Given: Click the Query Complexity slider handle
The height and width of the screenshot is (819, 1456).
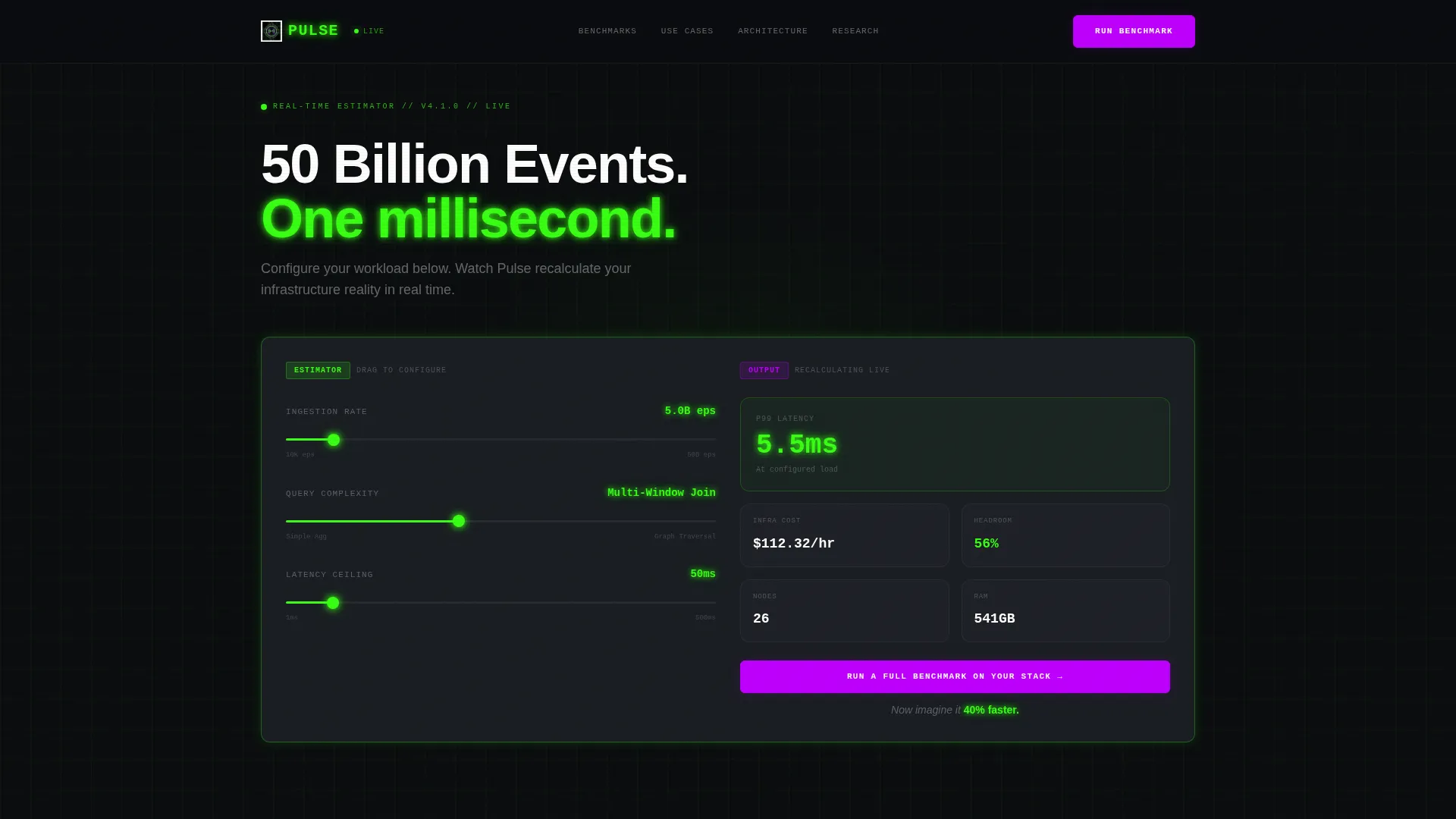Looking at the screenshot, I should point(459,521).
